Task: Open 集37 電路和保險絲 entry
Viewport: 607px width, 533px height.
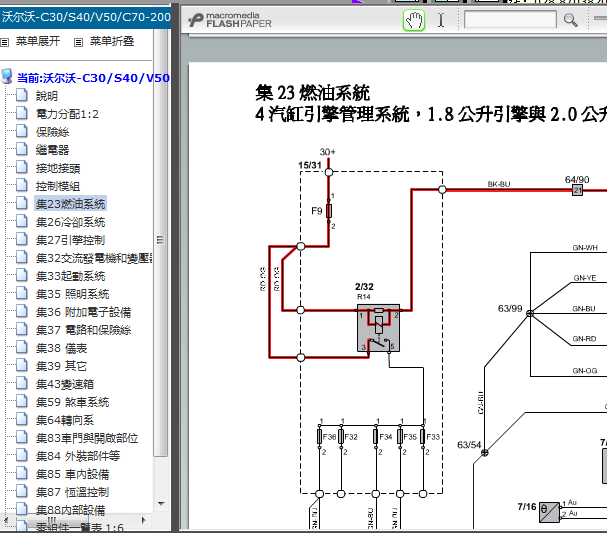Action: [x=83, y=330]
